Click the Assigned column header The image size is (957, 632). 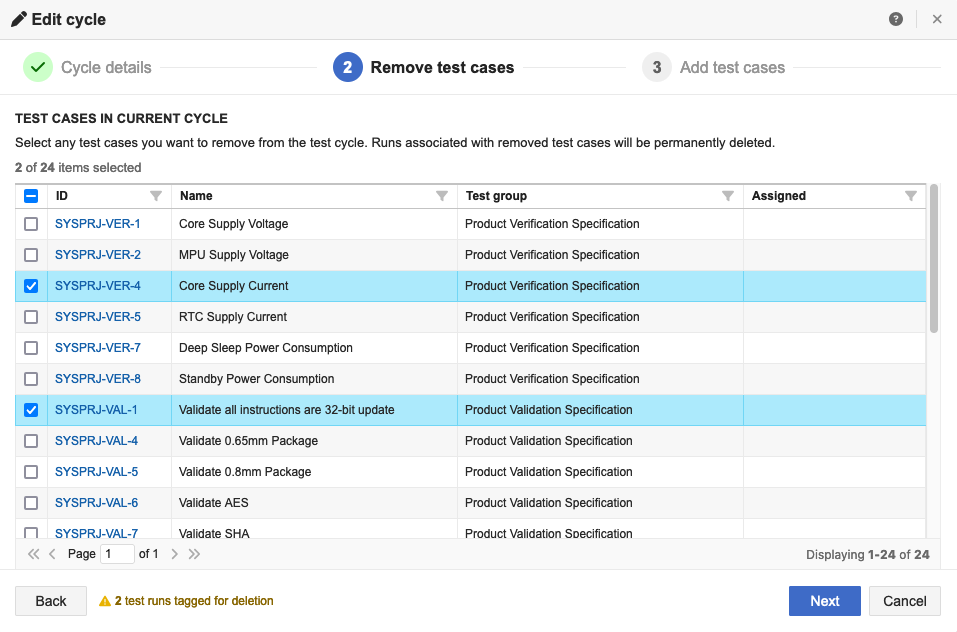[x=835, y=196]
